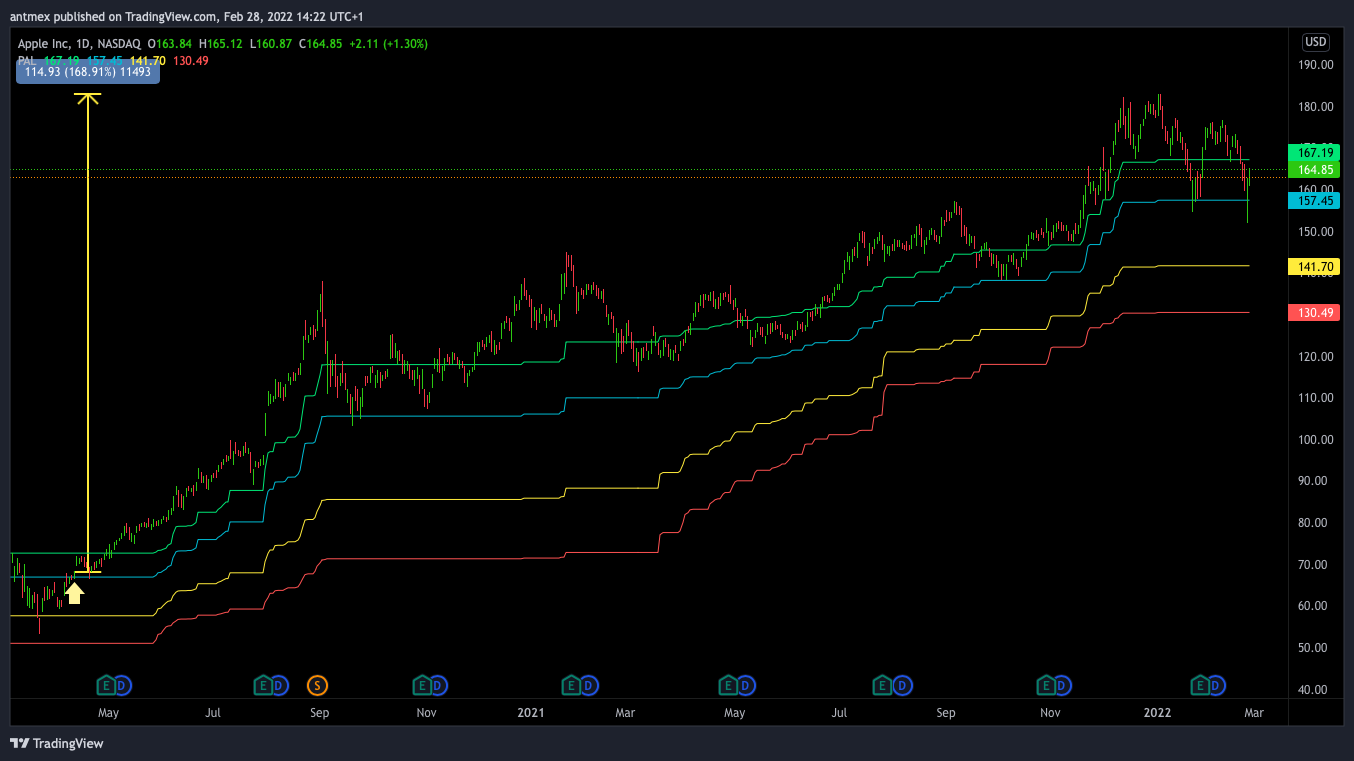Viewport: 1354px width, 761px height.
Task: Click the low value L160.87
Action: [x=271, y=44]
